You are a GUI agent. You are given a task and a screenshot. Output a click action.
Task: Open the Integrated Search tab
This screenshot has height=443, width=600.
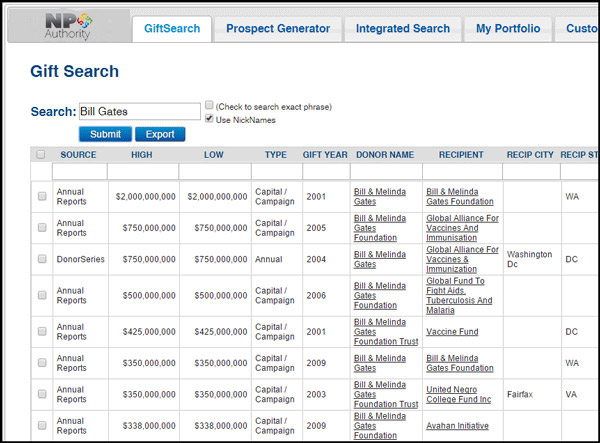pos(403,29)
